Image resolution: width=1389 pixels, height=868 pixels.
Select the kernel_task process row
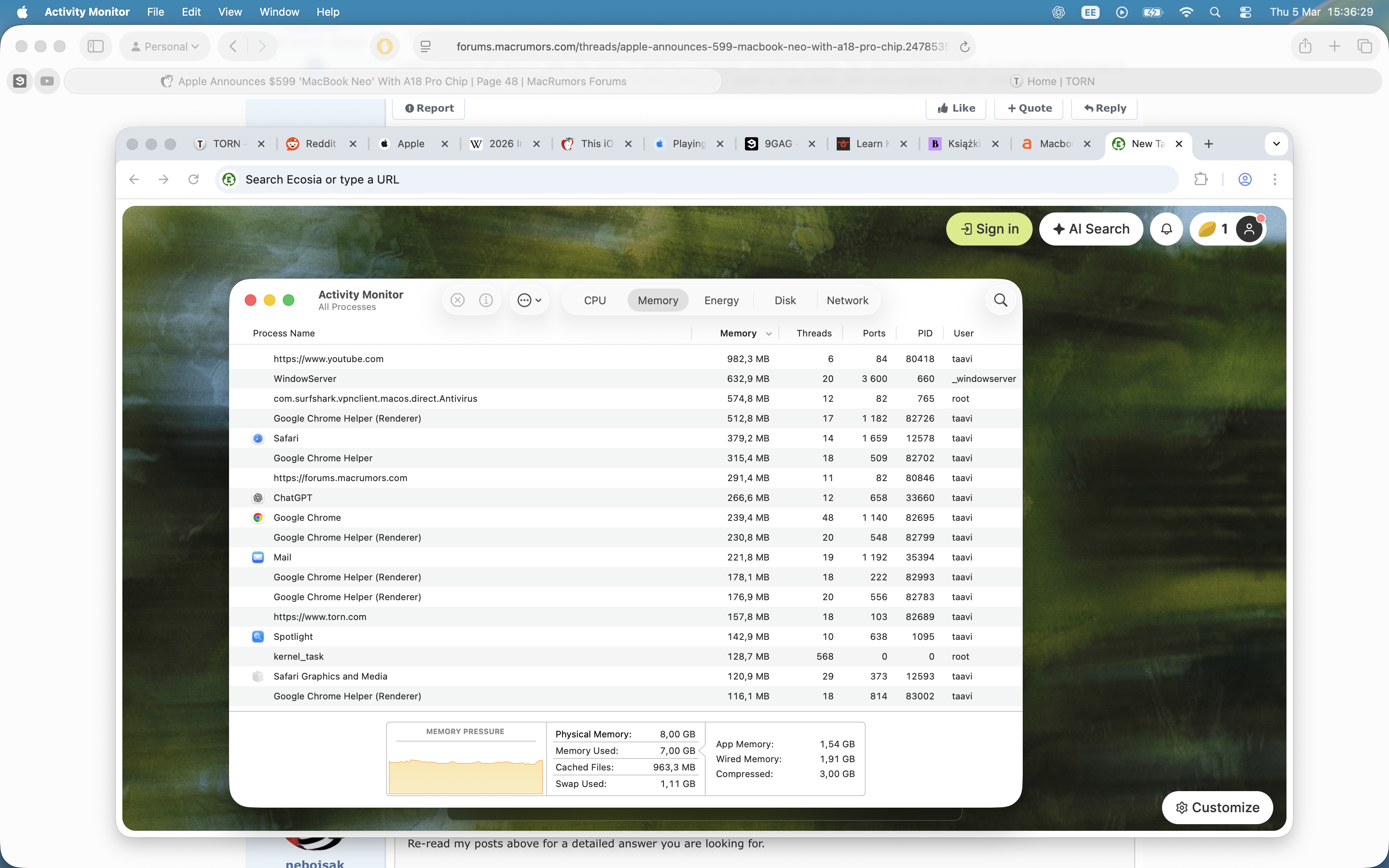click(625, 657)
